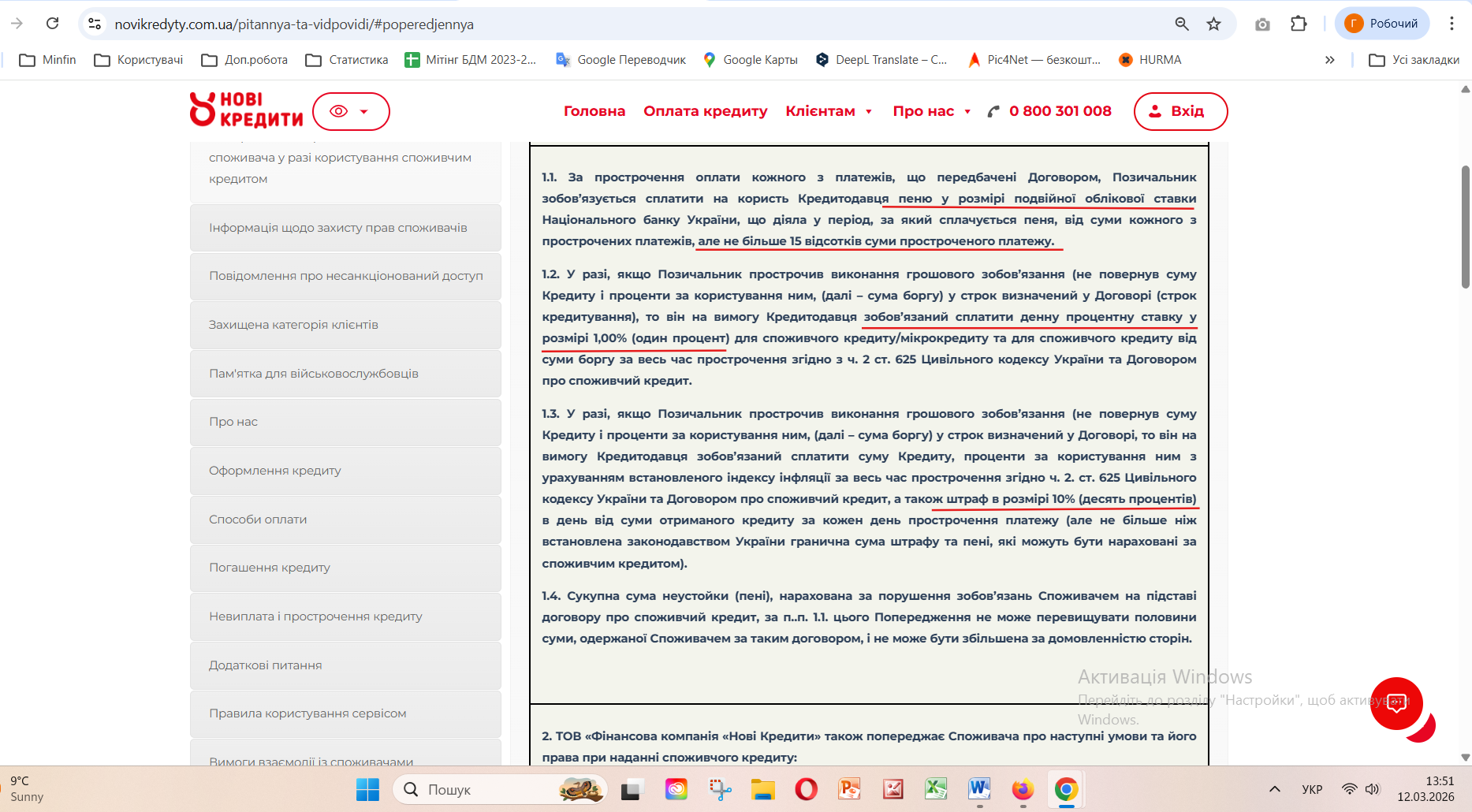Click the Вхід login button
This screenshot has width=1472, height=812.
pyautogui.click(x=1180, y=111)
